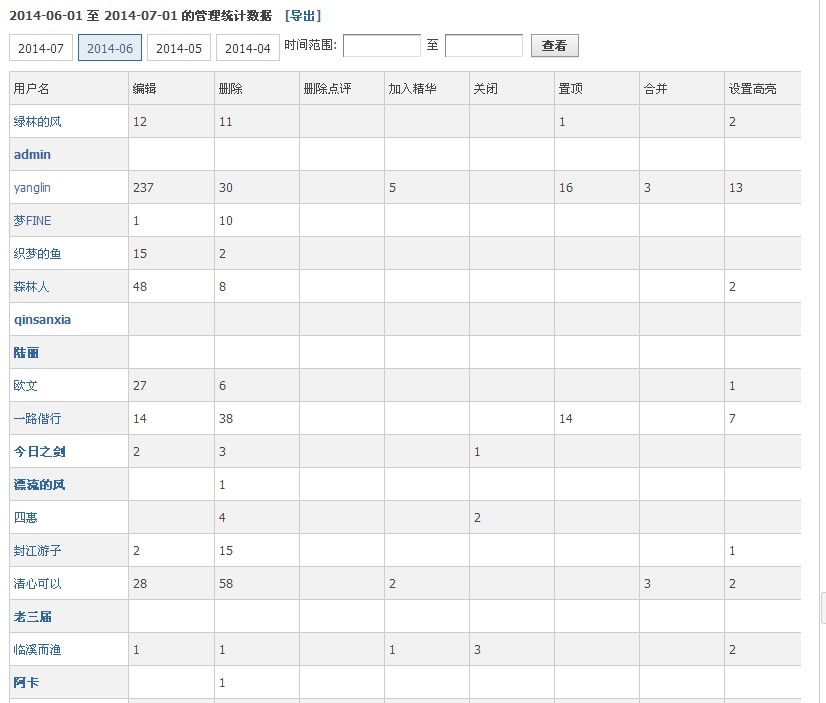The height and width of the screenshot is (703, 826).
Task: Click 梦FINE's delete count 10
Action: [226, 221]
